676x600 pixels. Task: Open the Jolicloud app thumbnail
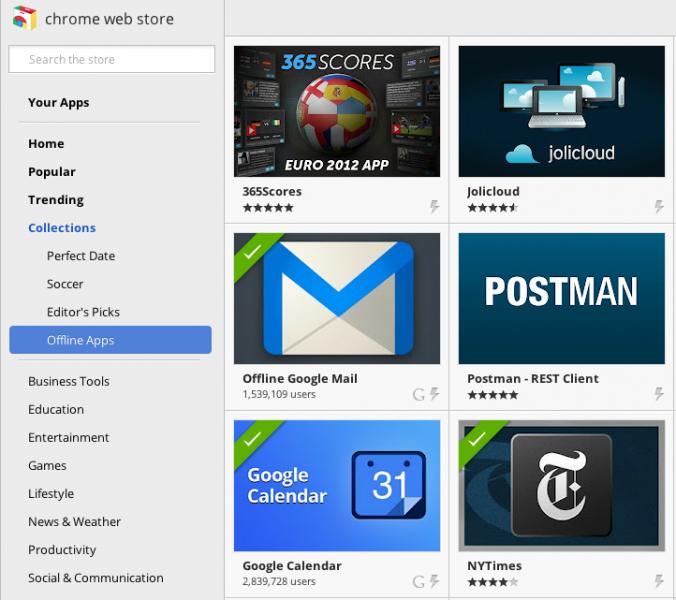pyautogui.click(x=561, y=111)
